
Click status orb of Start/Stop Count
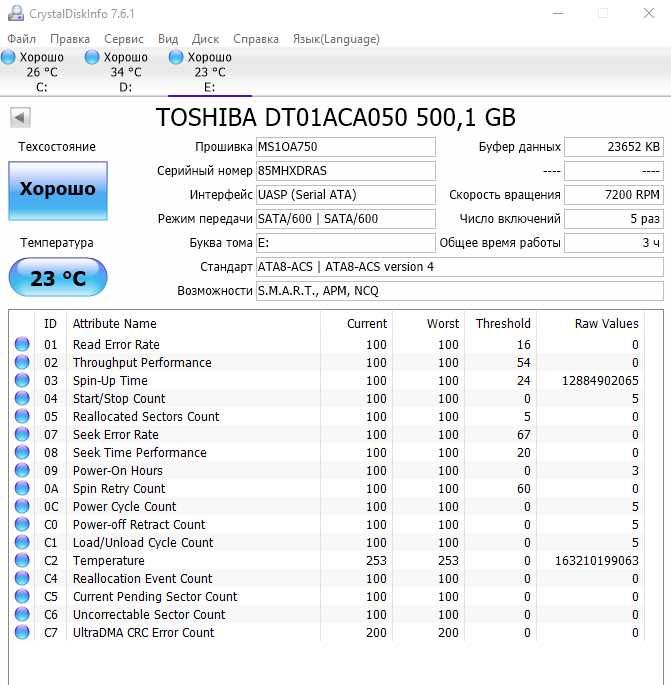[x=22, y=398]
